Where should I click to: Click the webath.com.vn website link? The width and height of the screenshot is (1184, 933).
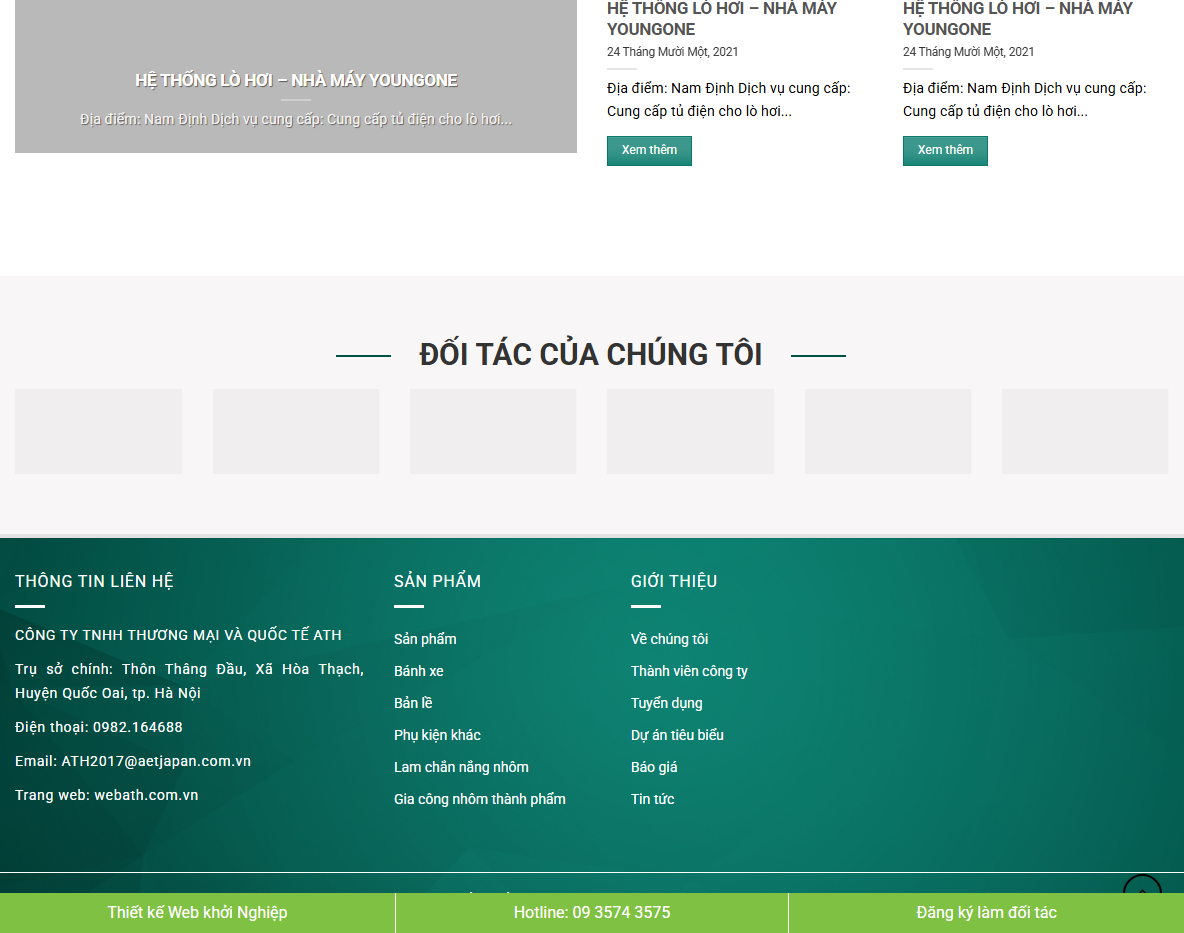coord(145,795)
